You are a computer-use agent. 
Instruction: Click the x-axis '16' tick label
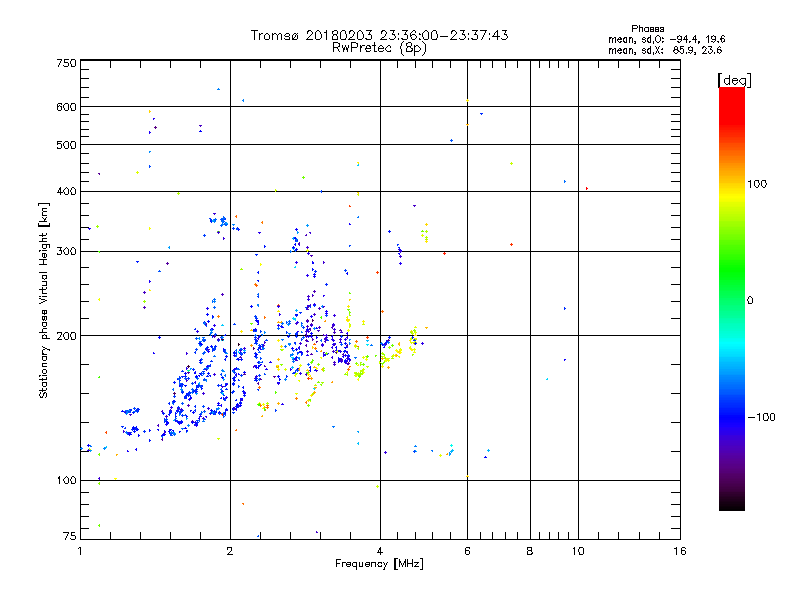[x=680, y=551]
